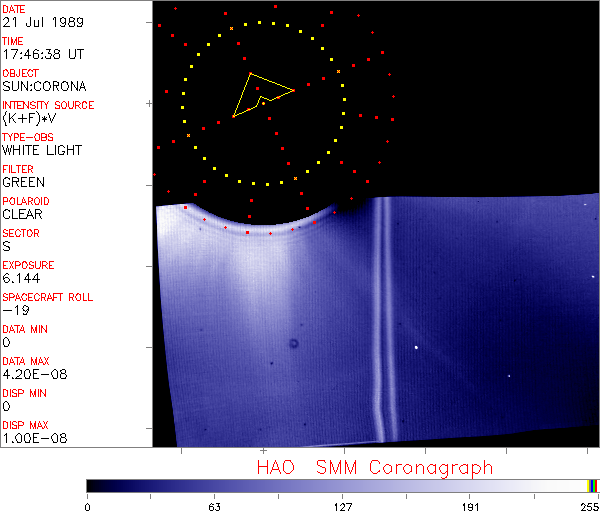Click the SPACECRAFT ROLL label
Image resolution: width=600 pixels, height=512 pixels.
pos(48,297)
